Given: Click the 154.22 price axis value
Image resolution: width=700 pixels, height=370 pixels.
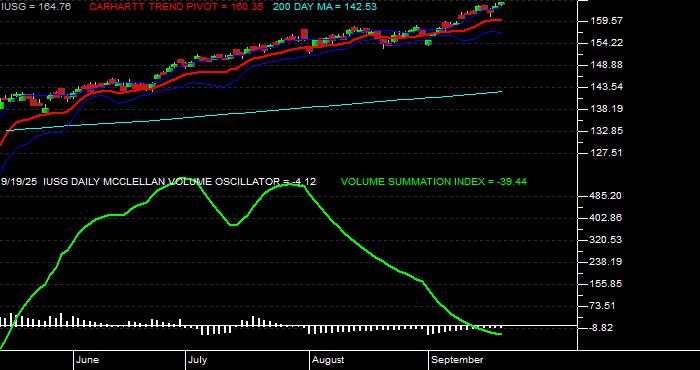Looking at the screenshot, I should pyautogui.click(x=606, y=43).
